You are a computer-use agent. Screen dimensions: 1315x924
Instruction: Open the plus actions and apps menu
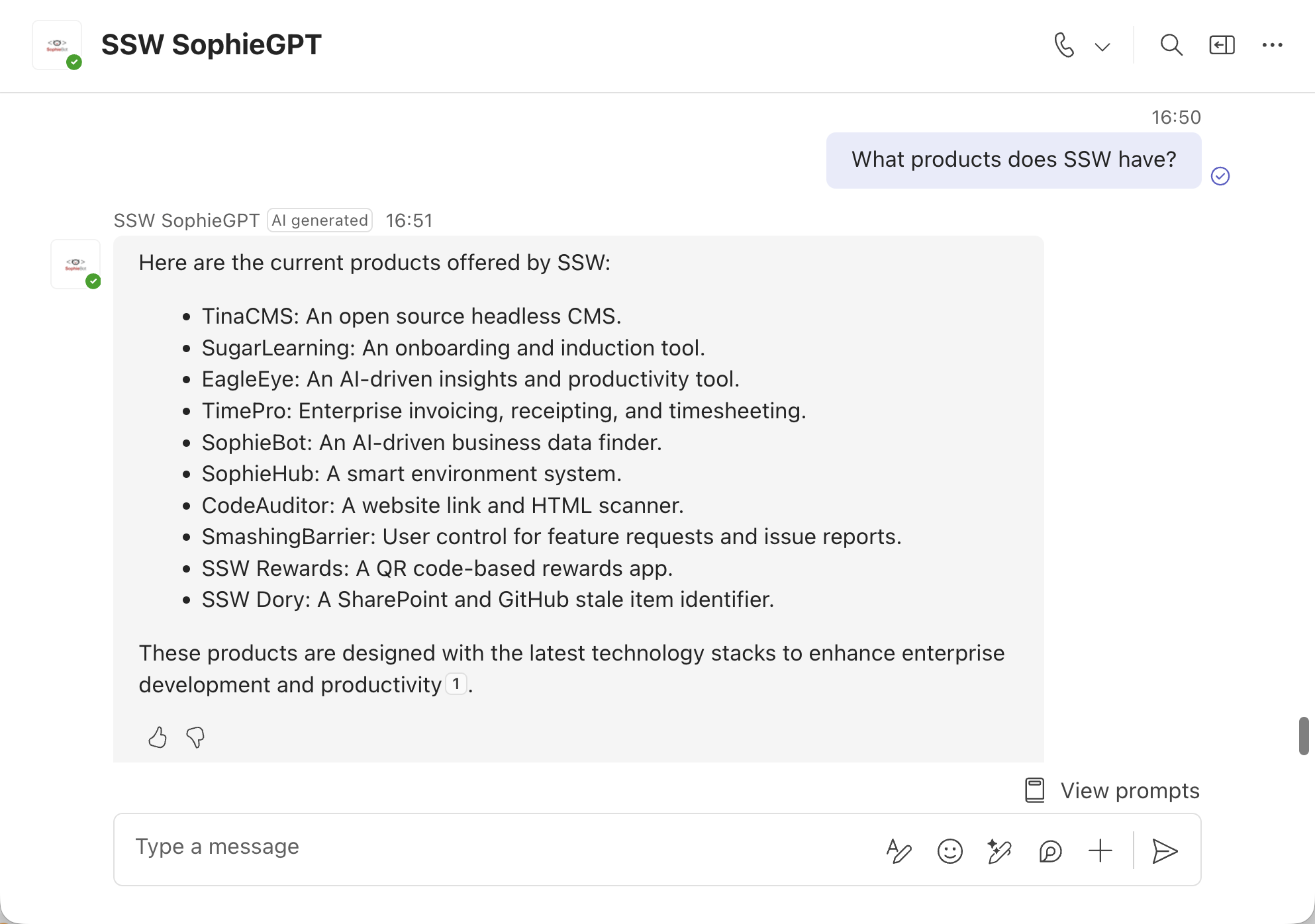(x=1100, y=851)
